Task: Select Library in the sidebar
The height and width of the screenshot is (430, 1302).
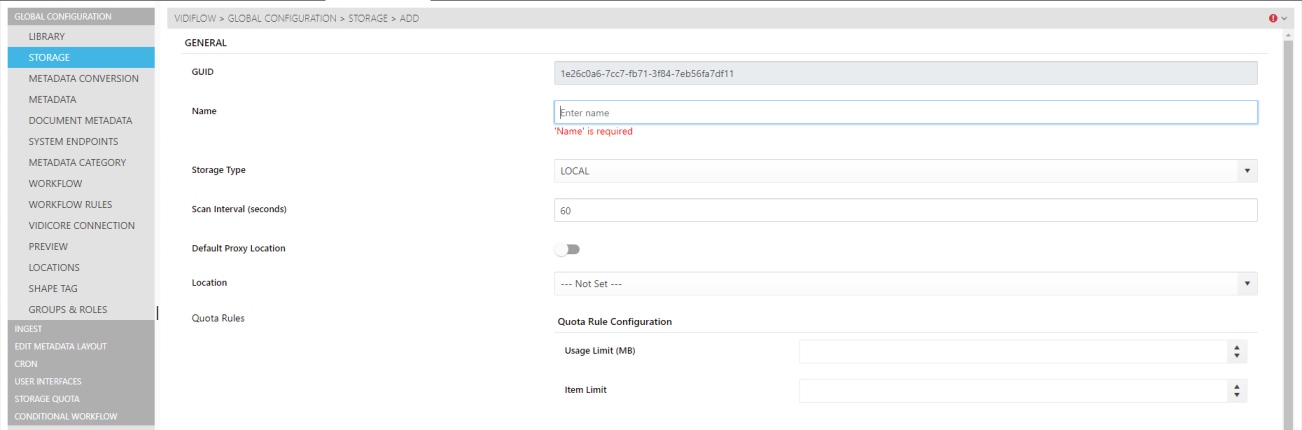Action: point(47,36)
